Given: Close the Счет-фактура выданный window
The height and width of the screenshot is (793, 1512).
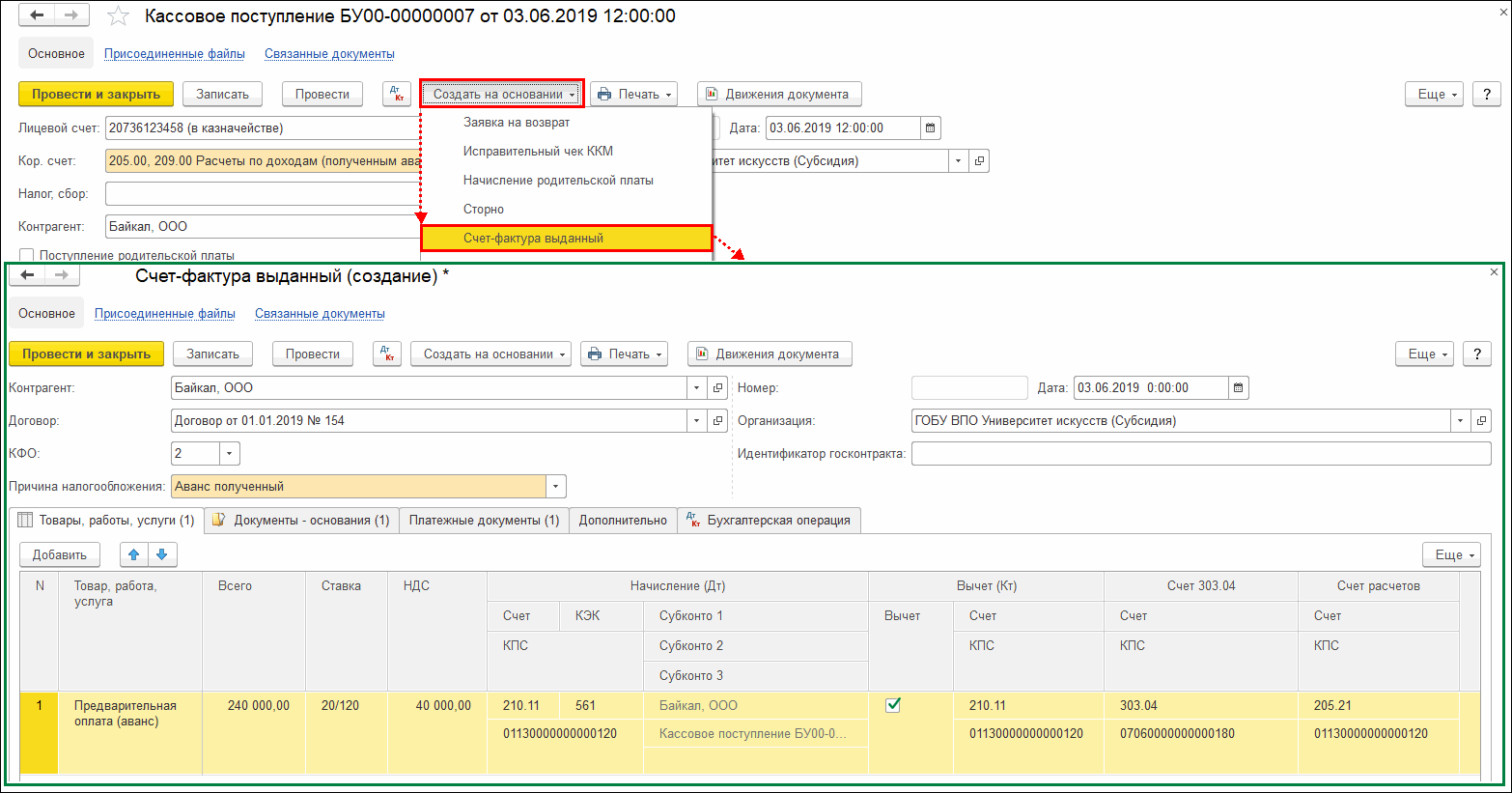Looking at the screenshot, I should [x=1494, y=272].
